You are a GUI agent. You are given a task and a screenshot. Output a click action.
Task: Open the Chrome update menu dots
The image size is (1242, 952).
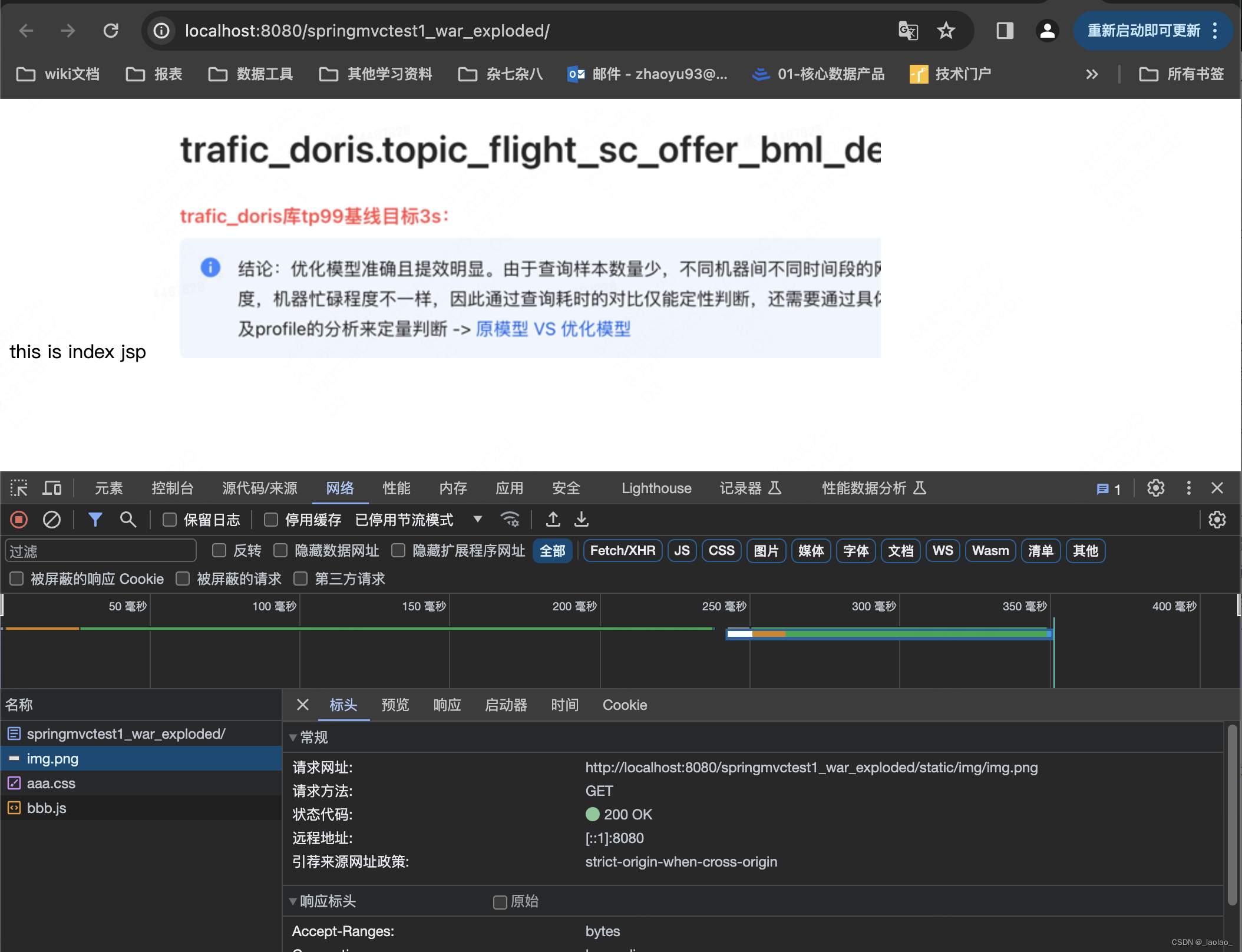tap(1215, 31)
